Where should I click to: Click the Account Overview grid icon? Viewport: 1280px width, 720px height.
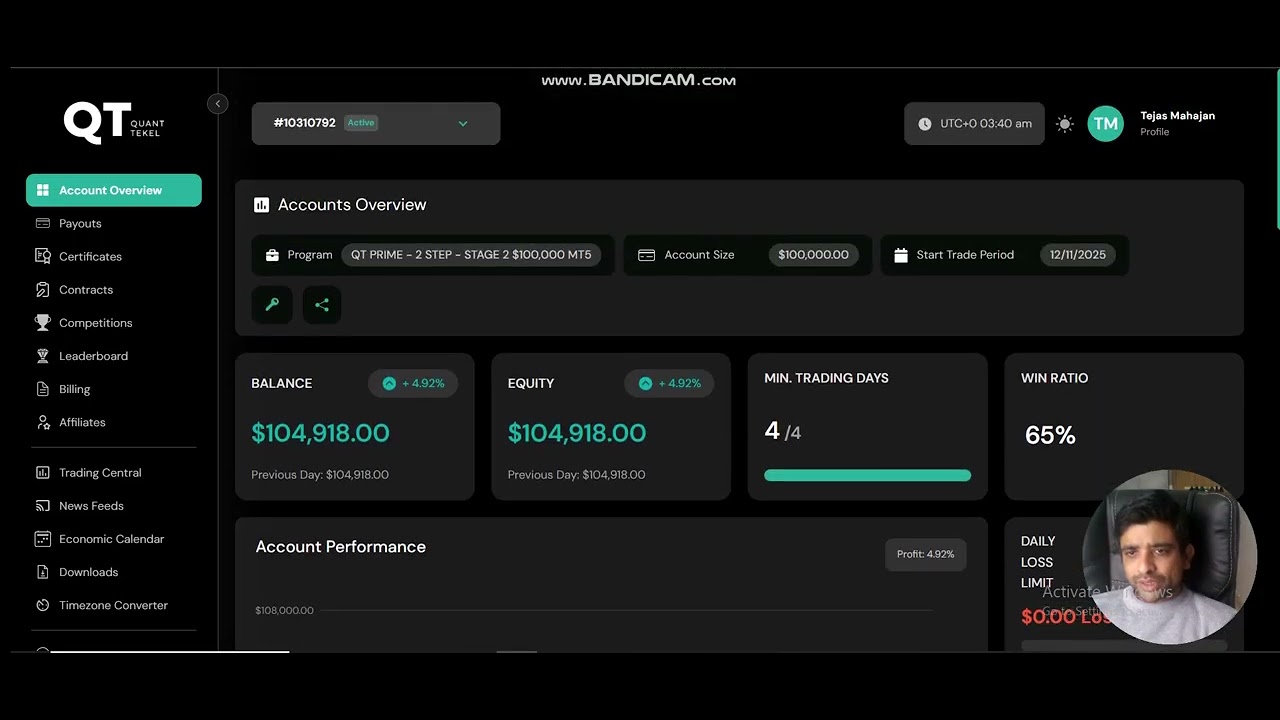pyautogui.click(x=43, y=190)
